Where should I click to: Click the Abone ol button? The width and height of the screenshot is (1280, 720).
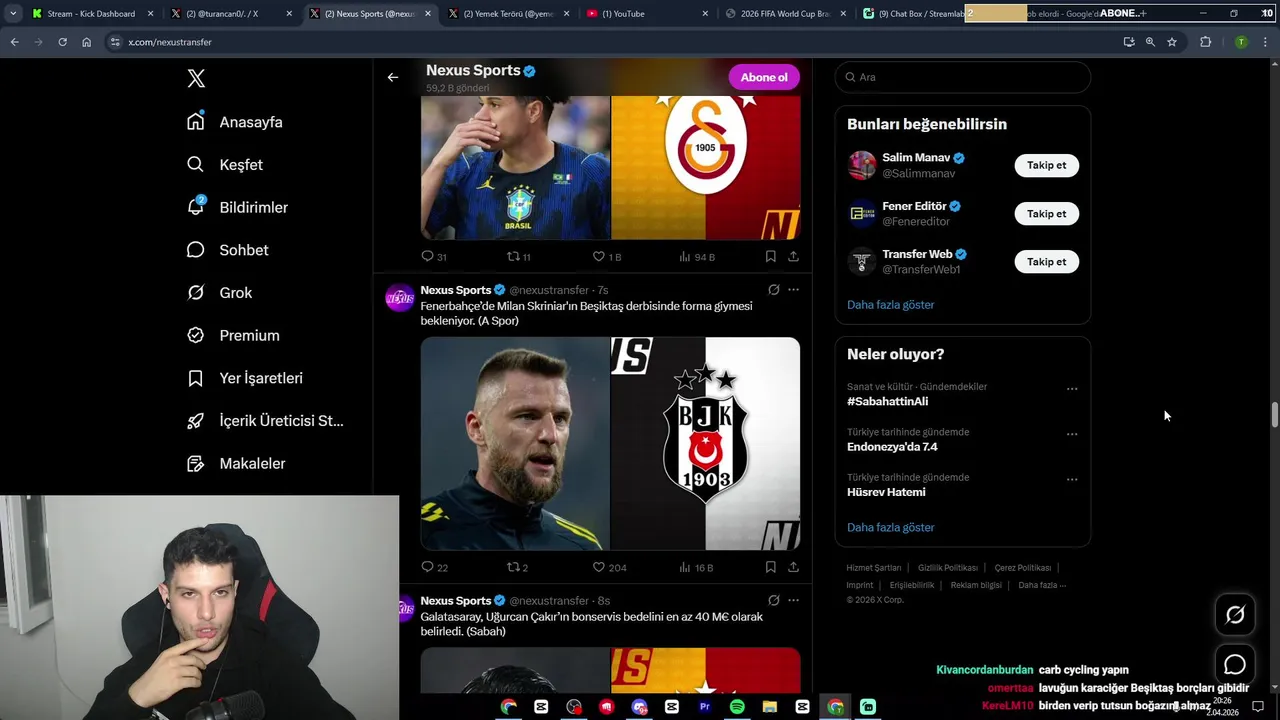(x=764, y=77)
